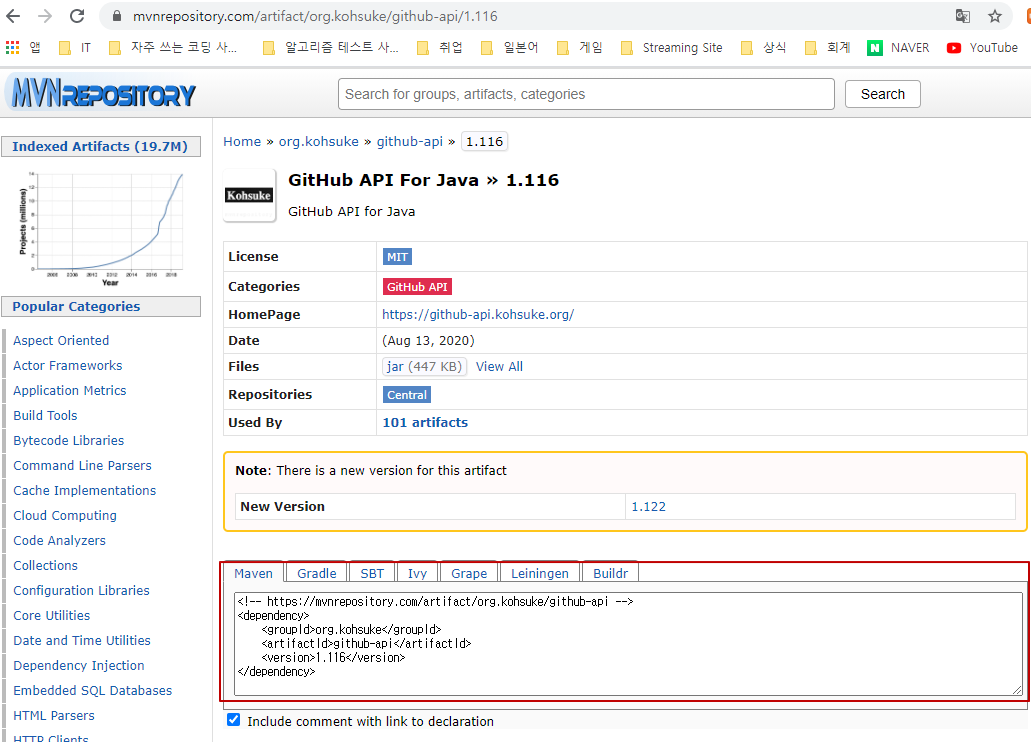Open the Bytecode Libraries category
Image resolution: width=1031 pixels, height=742 pixels.
(68, 440)
